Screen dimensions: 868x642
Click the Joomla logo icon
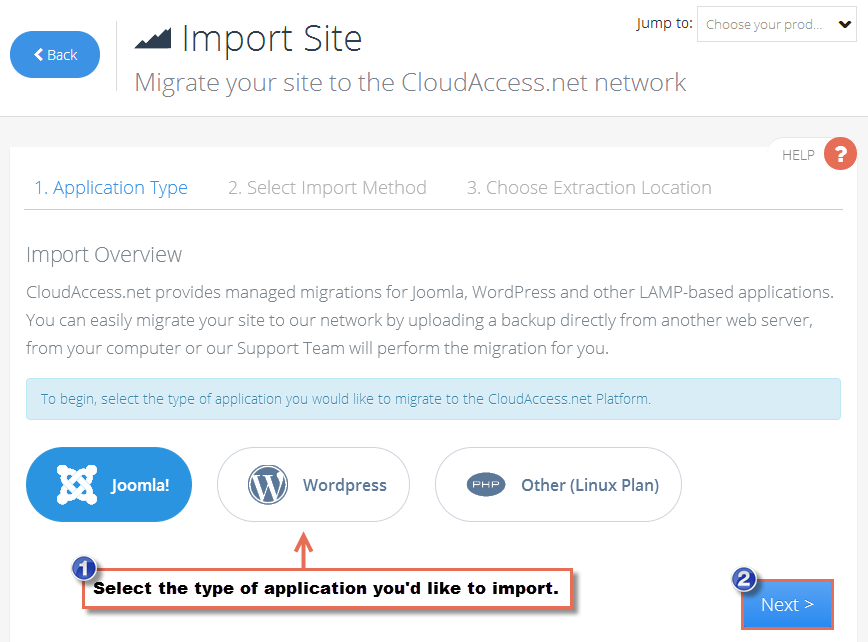pos(77,485)
